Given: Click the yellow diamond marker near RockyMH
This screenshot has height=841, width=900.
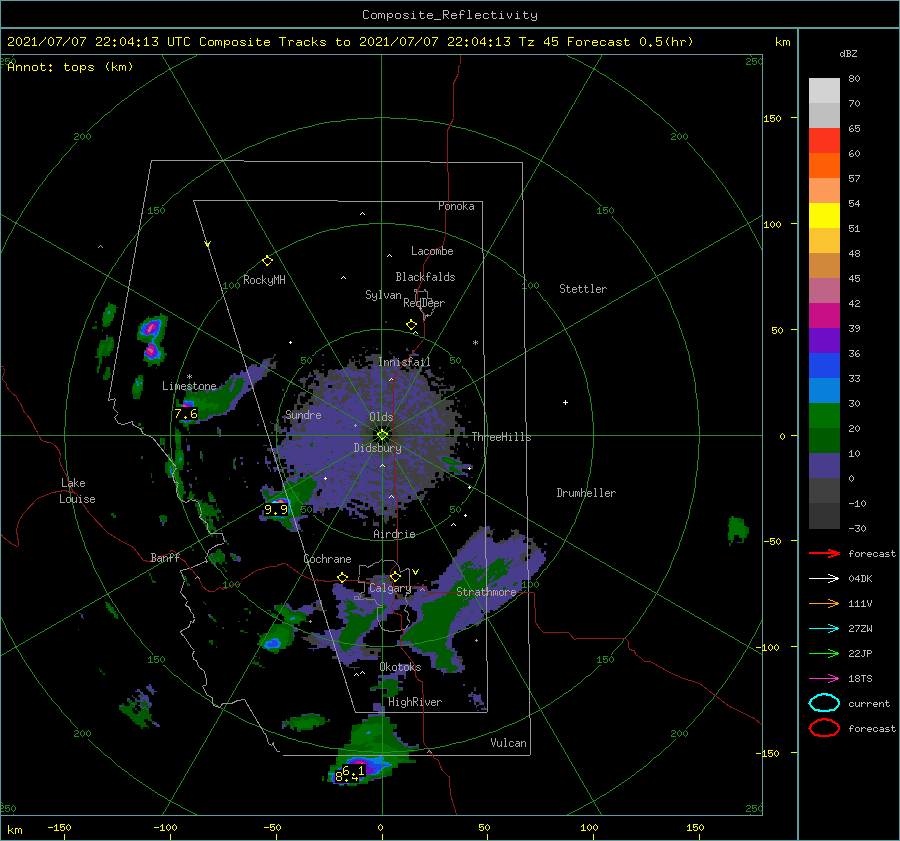Looking at the screenshot, I should click(x=267, y=261).
